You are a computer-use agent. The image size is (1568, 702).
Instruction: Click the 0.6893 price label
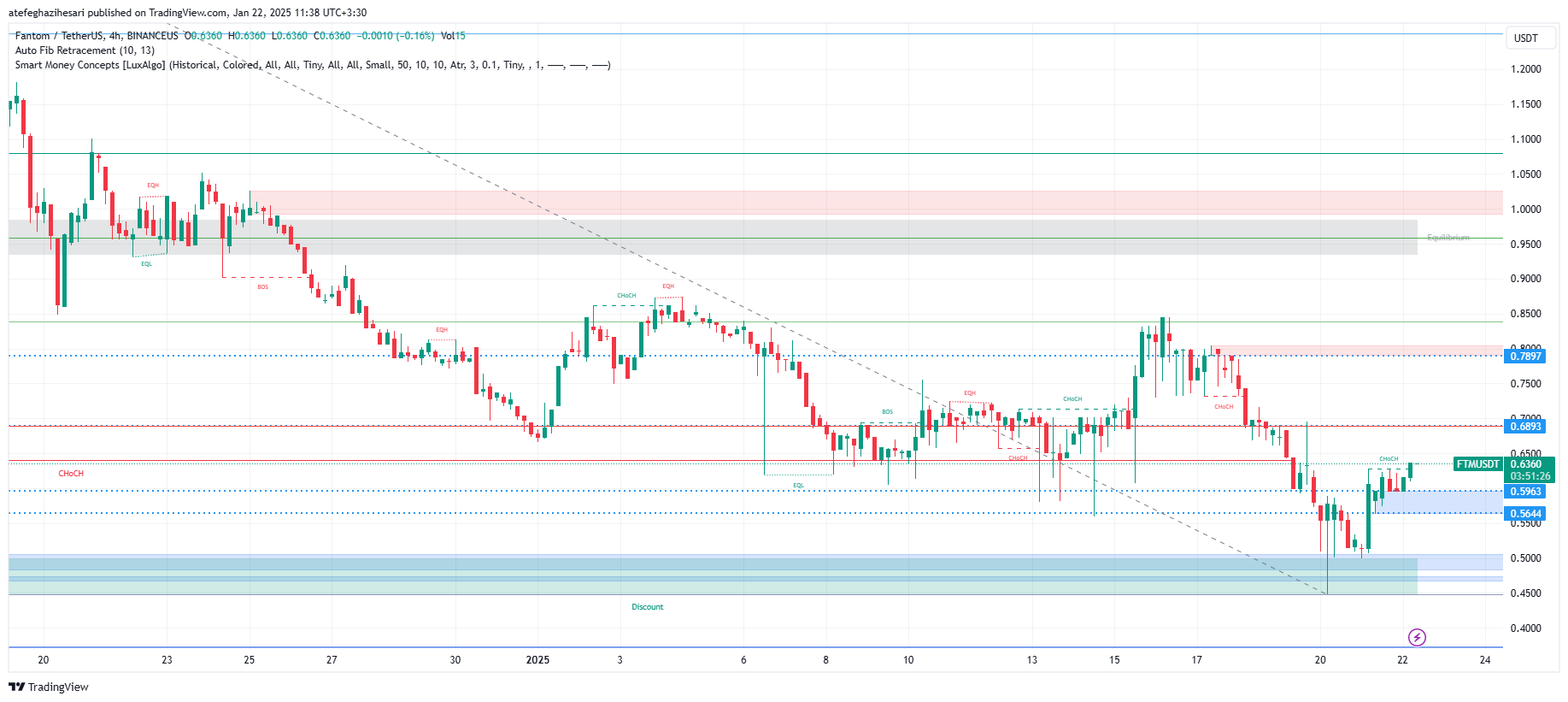(1525, 427)
